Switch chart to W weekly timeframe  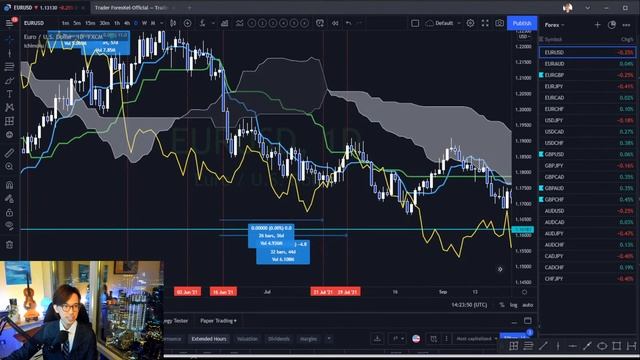click(x=144, y=23)
